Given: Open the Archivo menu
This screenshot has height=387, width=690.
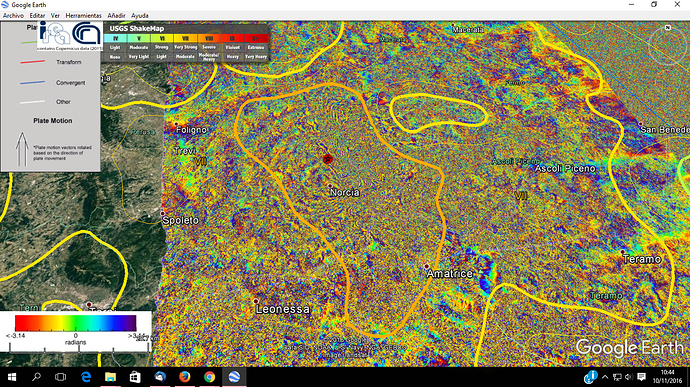Looking at the screenshot, I should point(13,15).
